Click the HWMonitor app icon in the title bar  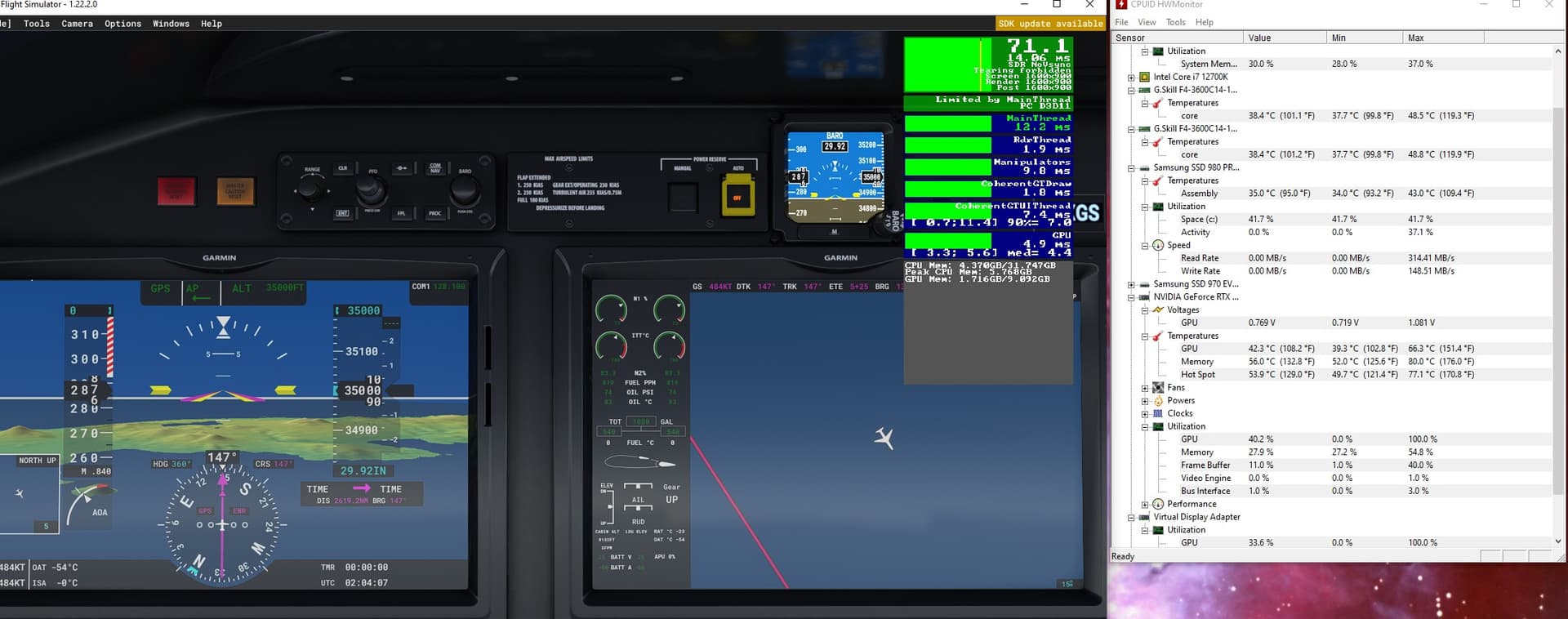click(1121, 4)
